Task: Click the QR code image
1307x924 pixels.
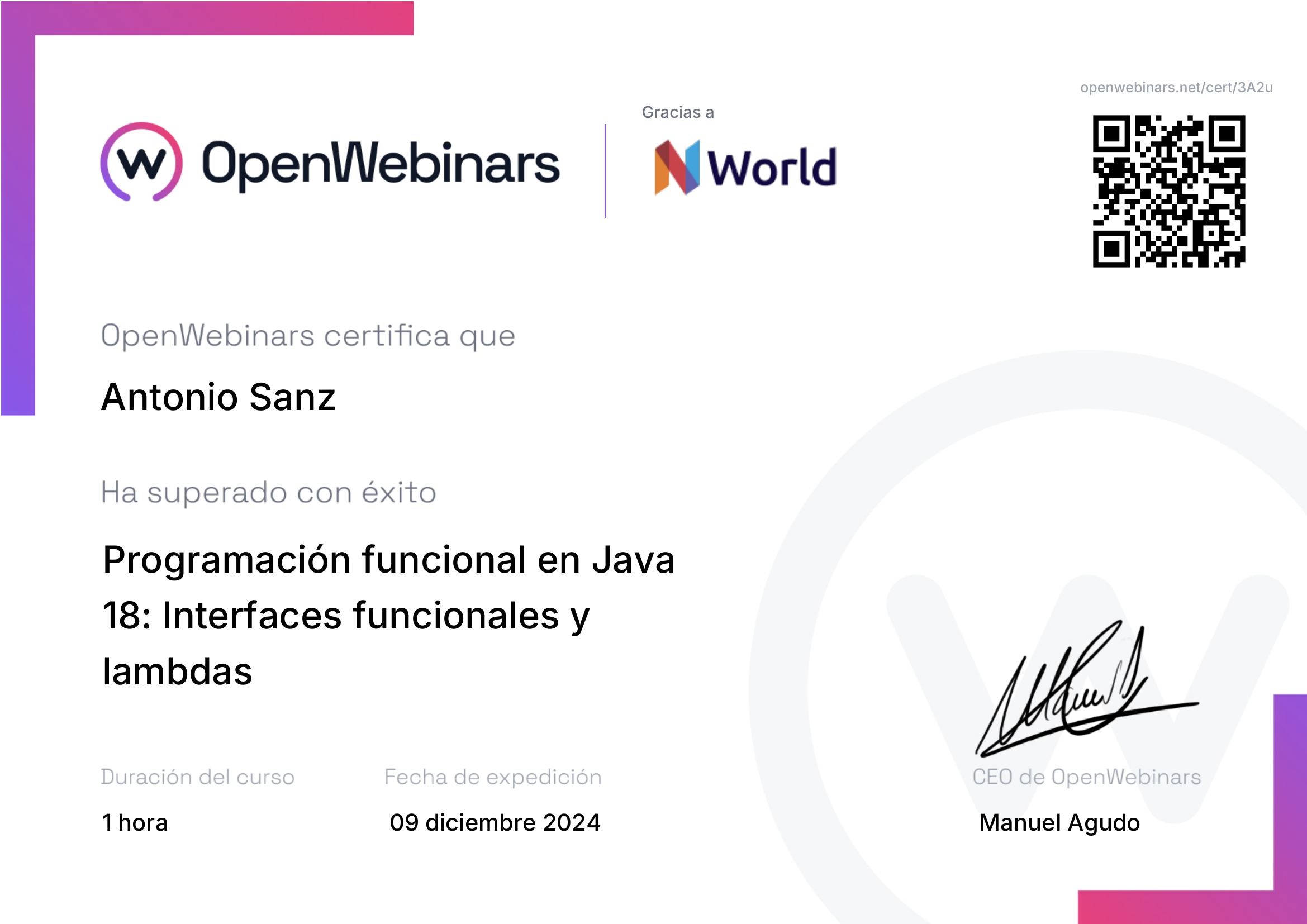Action: click(x=1168, y=191)
